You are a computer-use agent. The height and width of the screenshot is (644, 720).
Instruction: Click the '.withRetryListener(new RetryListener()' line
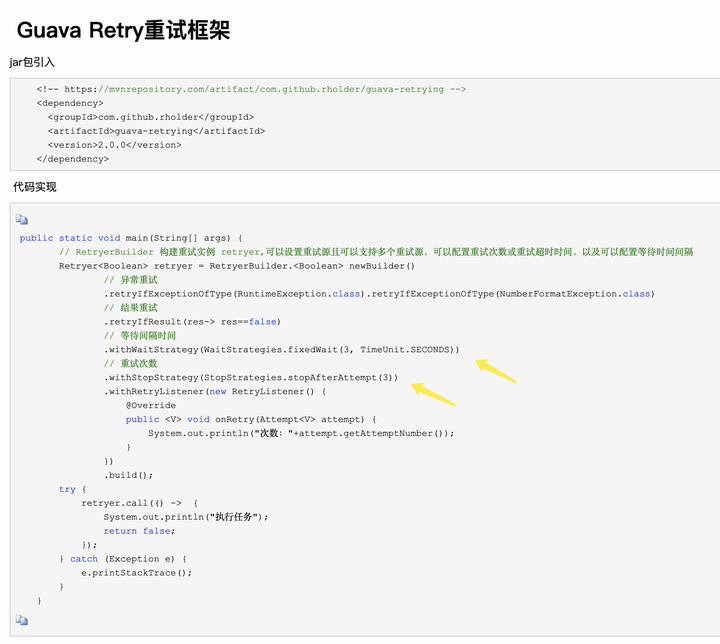coord(215,391)
